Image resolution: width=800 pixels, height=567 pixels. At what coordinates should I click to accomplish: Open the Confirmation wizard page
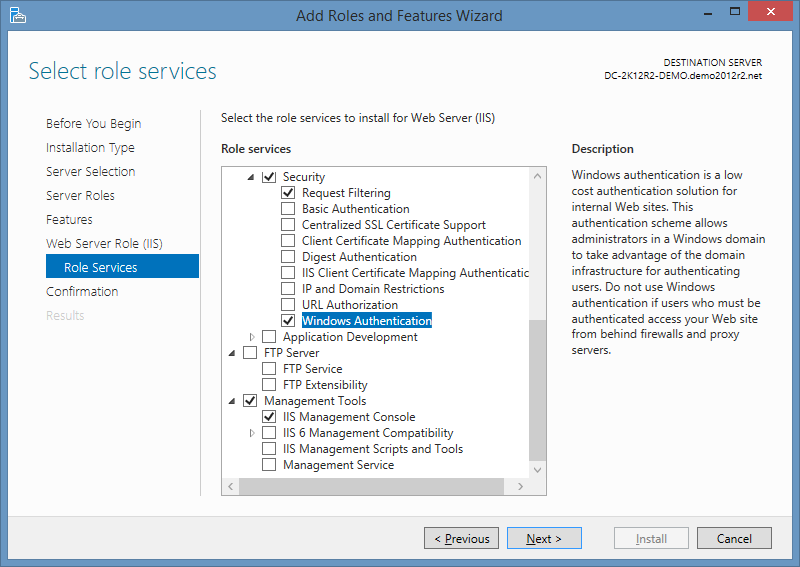(x=82, y=291)
